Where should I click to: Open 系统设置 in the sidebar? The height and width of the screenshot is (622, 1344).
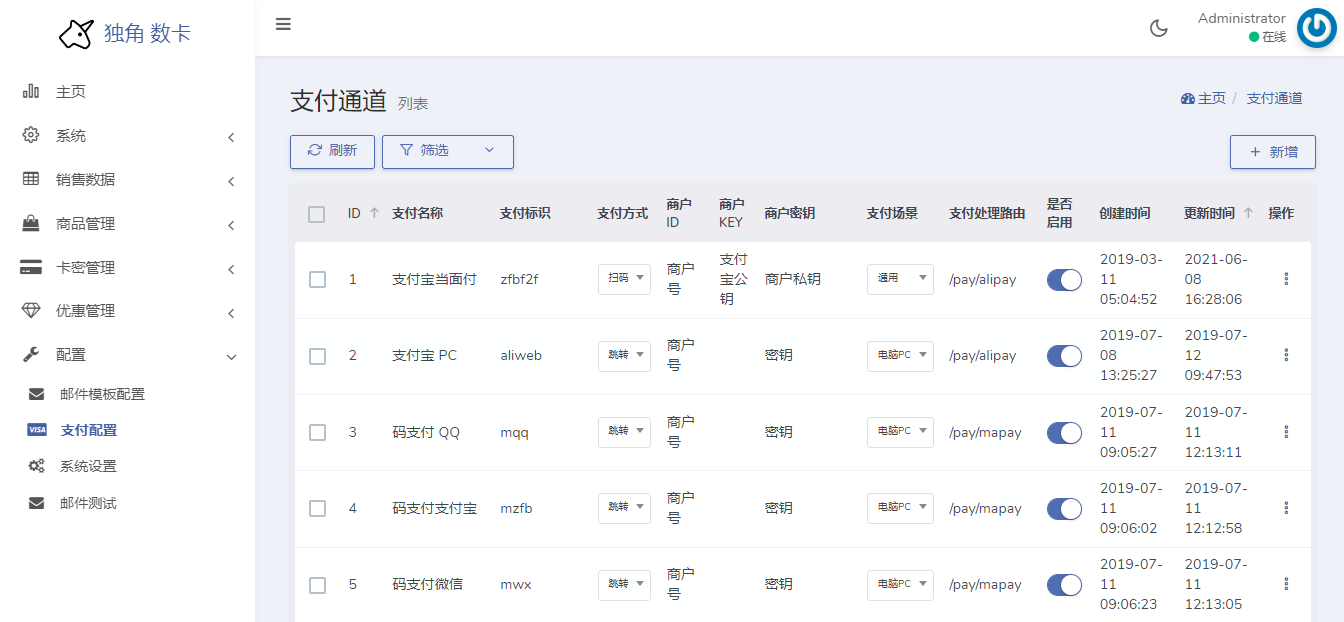pyautogui.click(x=88, y=466)
